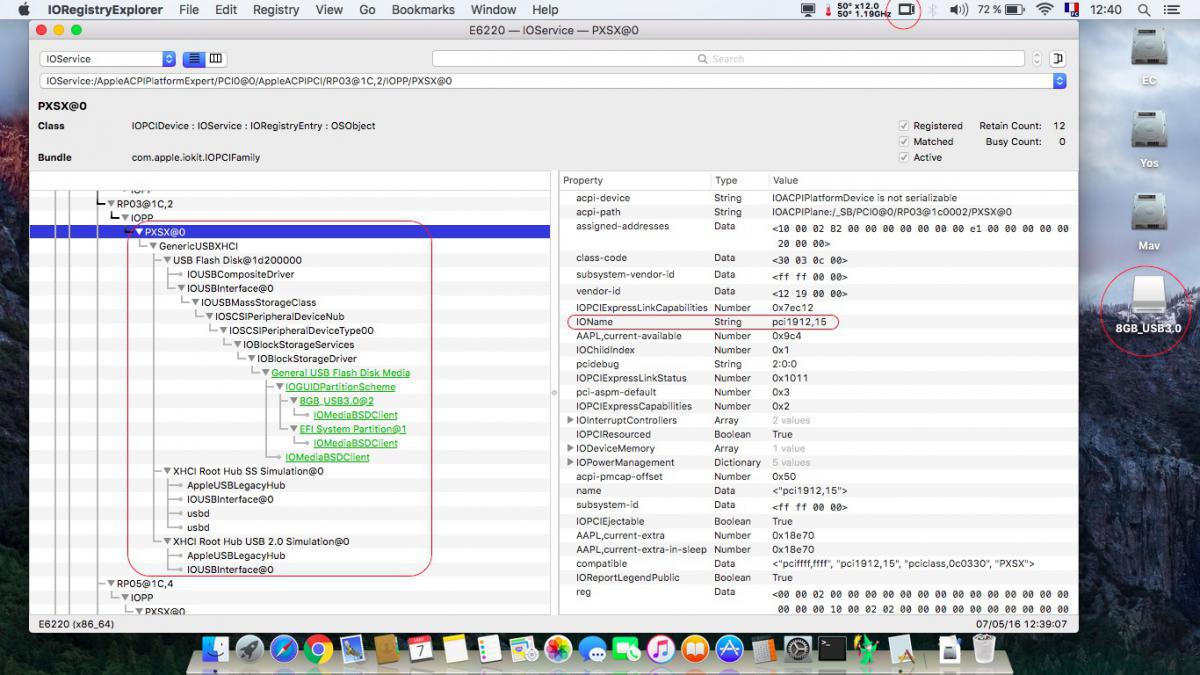This screenshot has height=675, width=1200.
Task: Expand the IOInterruptControllers property
Action: [x=570, y=420]
